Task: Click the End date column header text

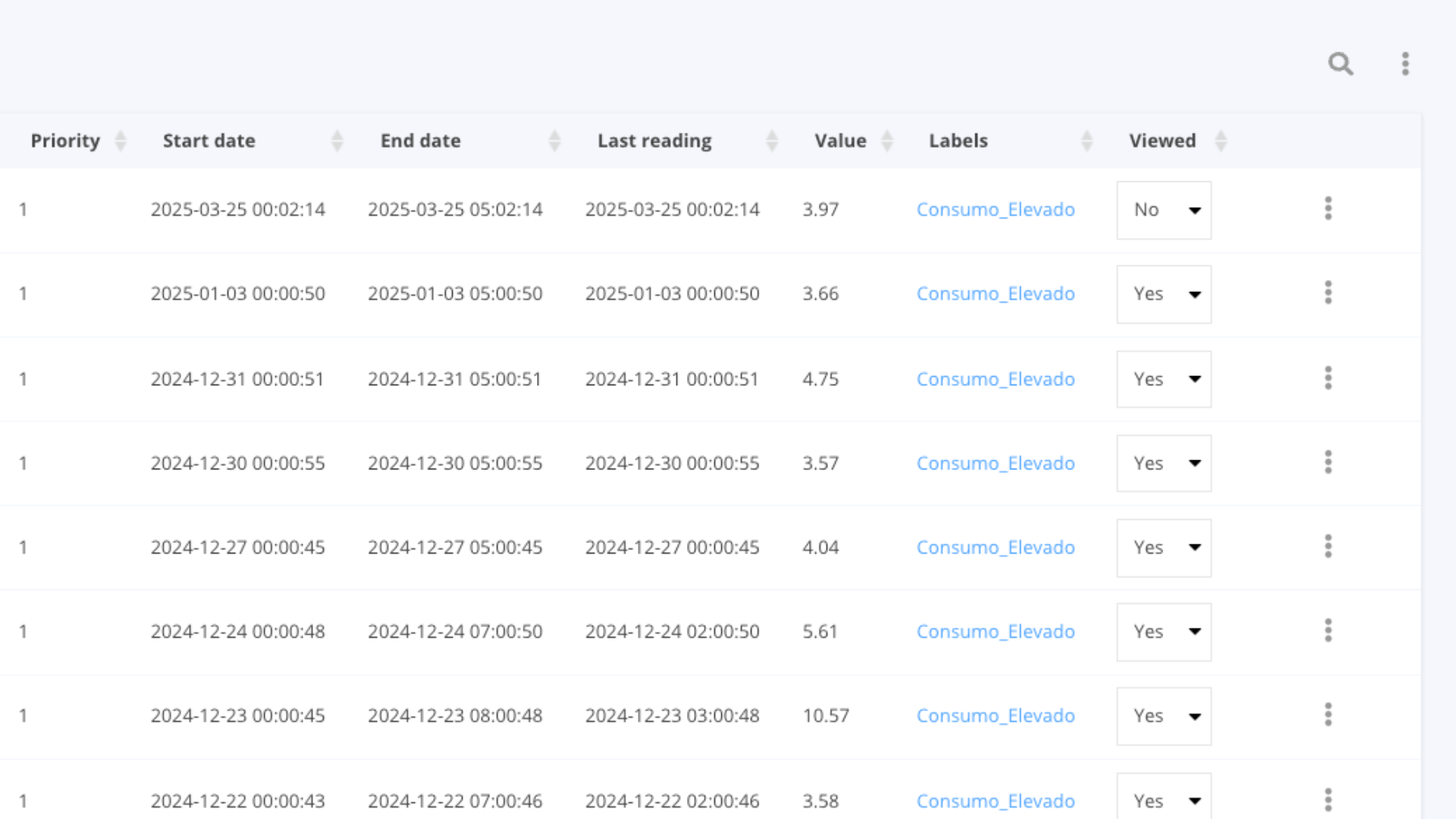Action: click(421, 141)
